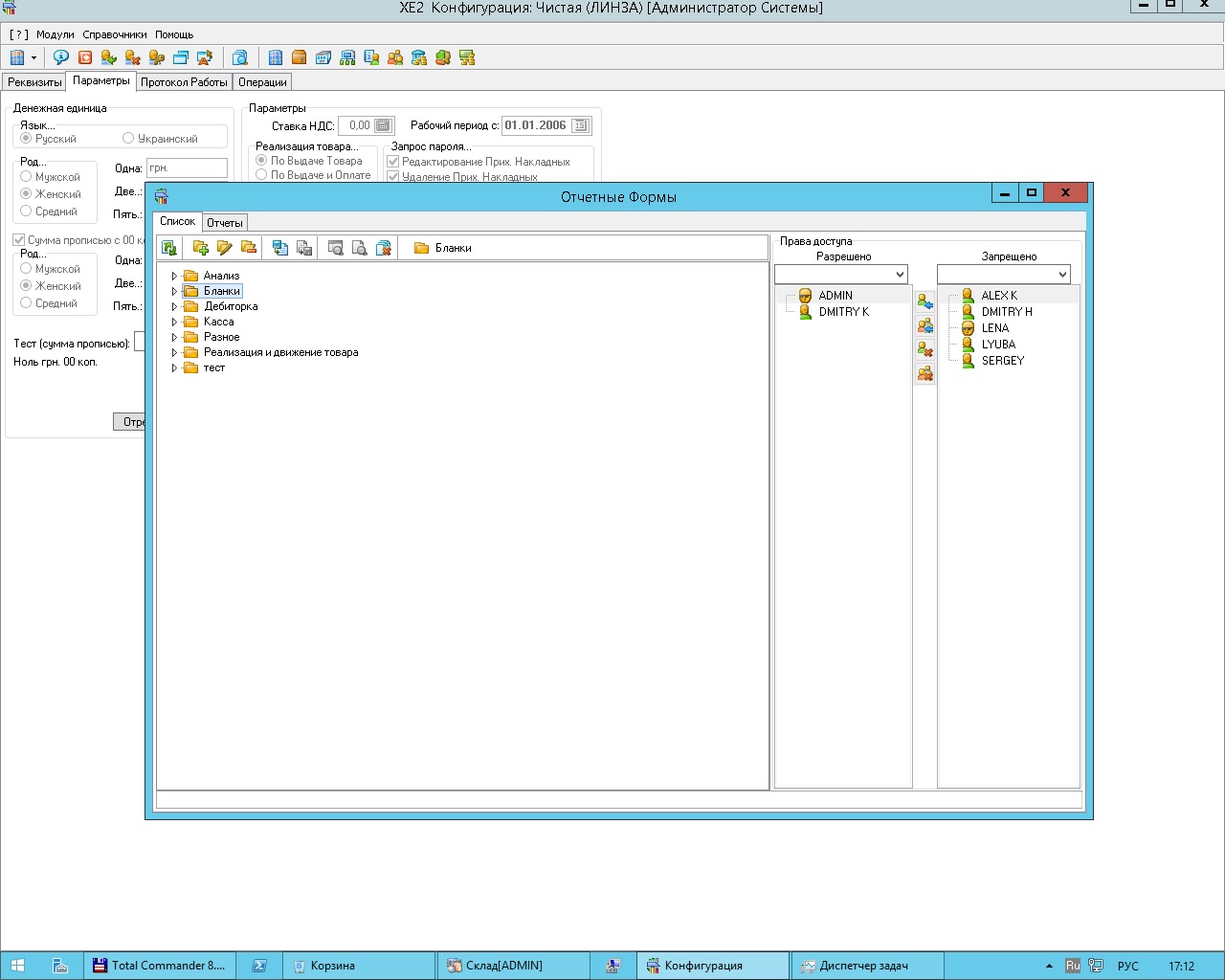This screenshot has width=1225, height=980.
Task: Select the Украинский language radio button
Action: 128,139
